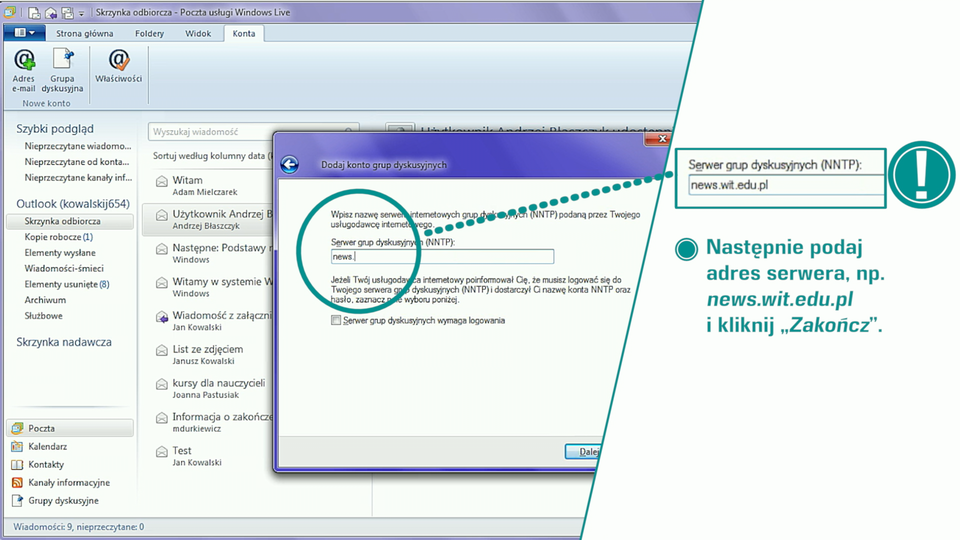Screen dimensions: 960x540
Task: Click the reply quick access icon
Action: pyautogui.click(x=51, y=12)
